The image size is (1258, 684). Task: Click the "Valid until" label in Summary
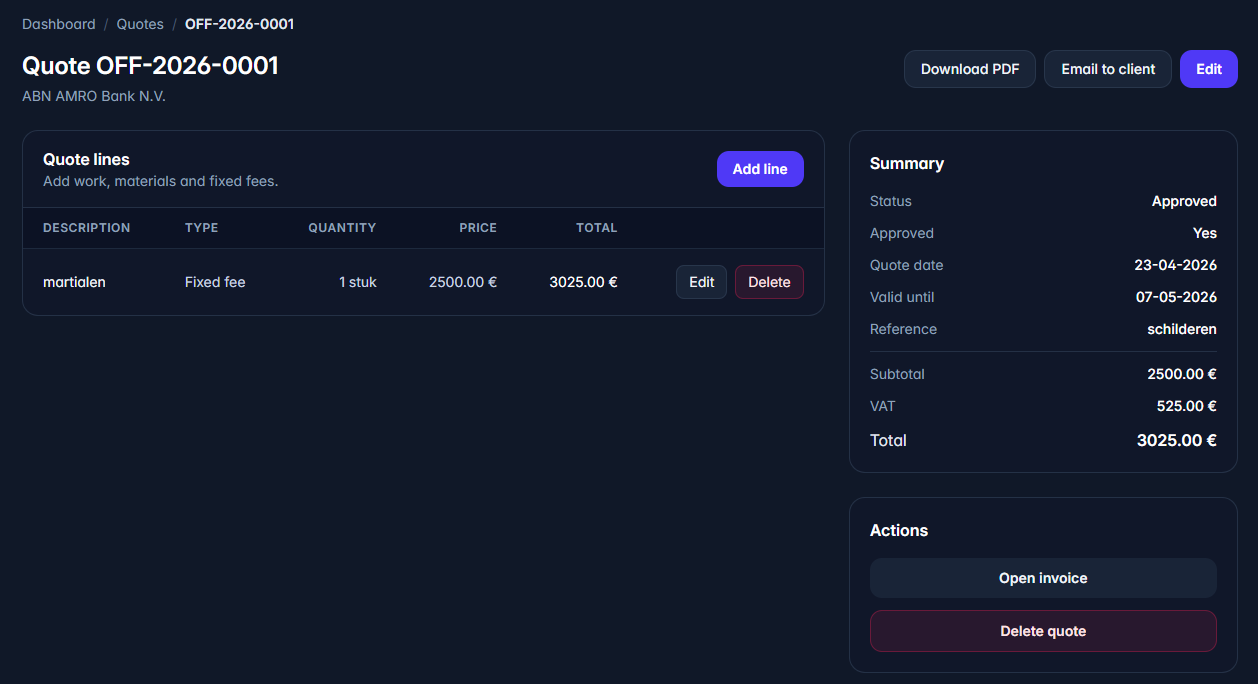click(x=902, y=297)
